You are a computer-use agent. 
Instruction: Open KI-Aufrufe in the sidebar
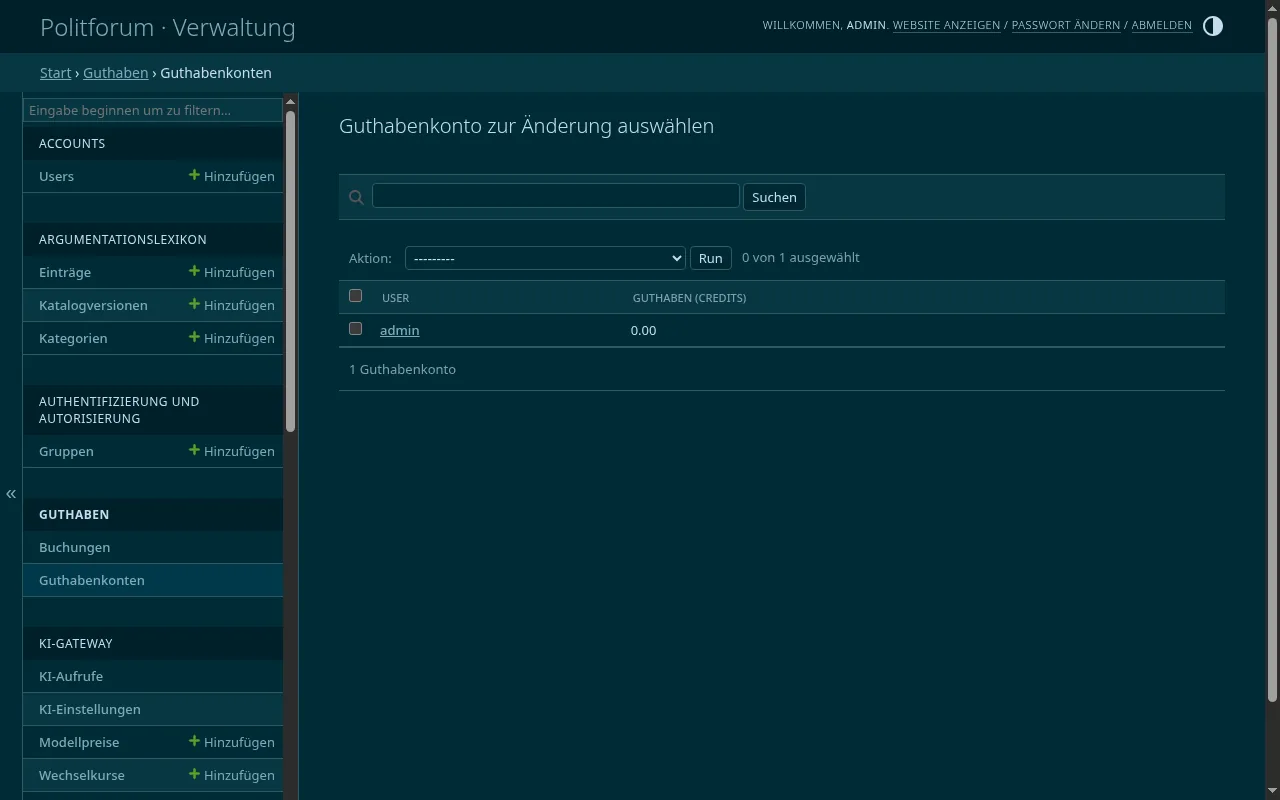(71, 676)
